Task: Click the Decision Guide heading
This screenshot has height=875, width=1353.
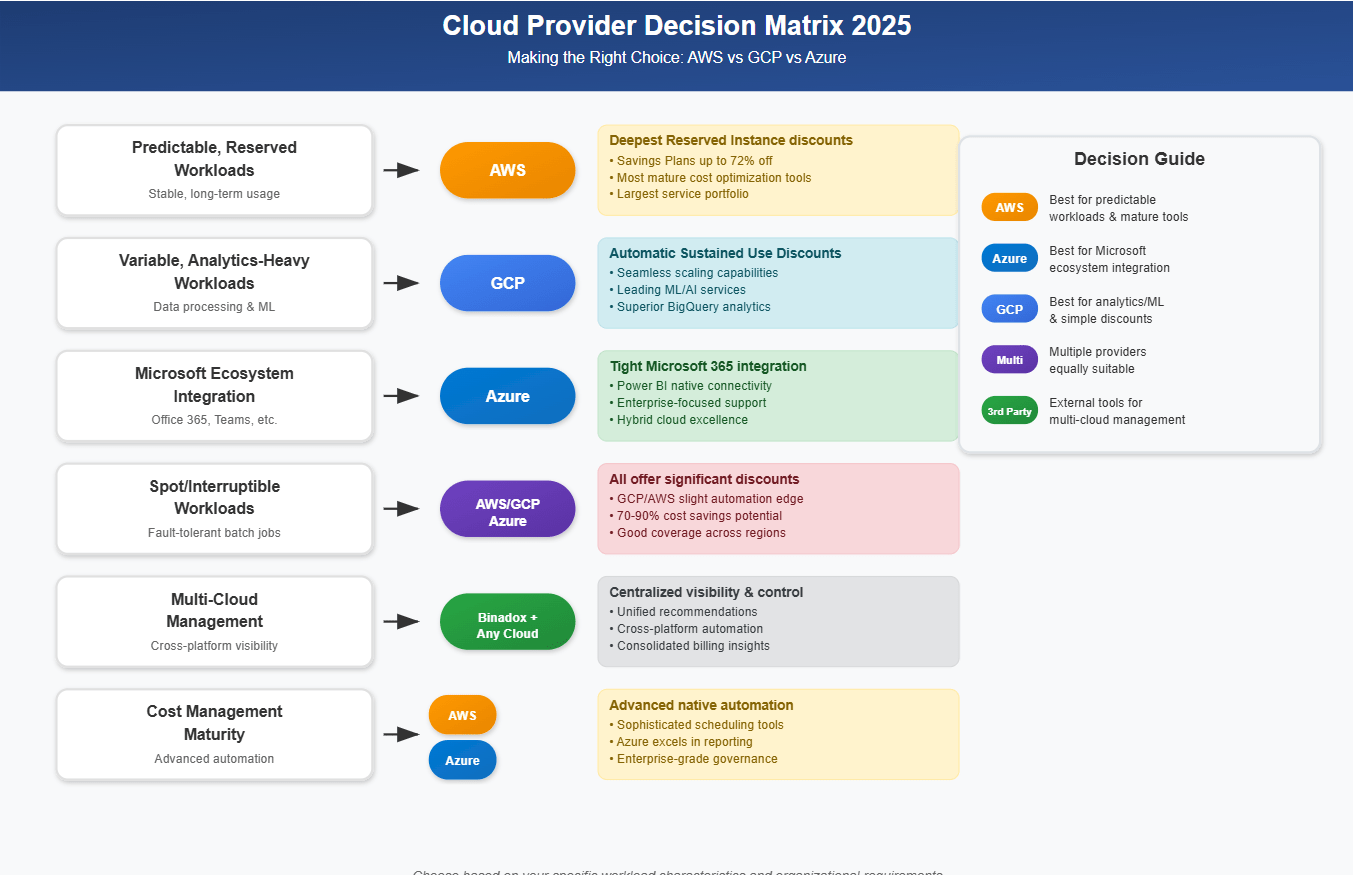Action: pyautogui.click(x=1140, y=159)
